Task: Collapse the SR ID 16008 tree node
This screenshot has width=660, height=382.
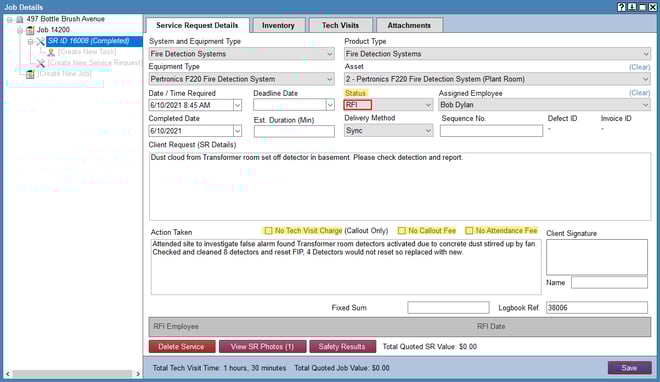Action: coord(30,41)
